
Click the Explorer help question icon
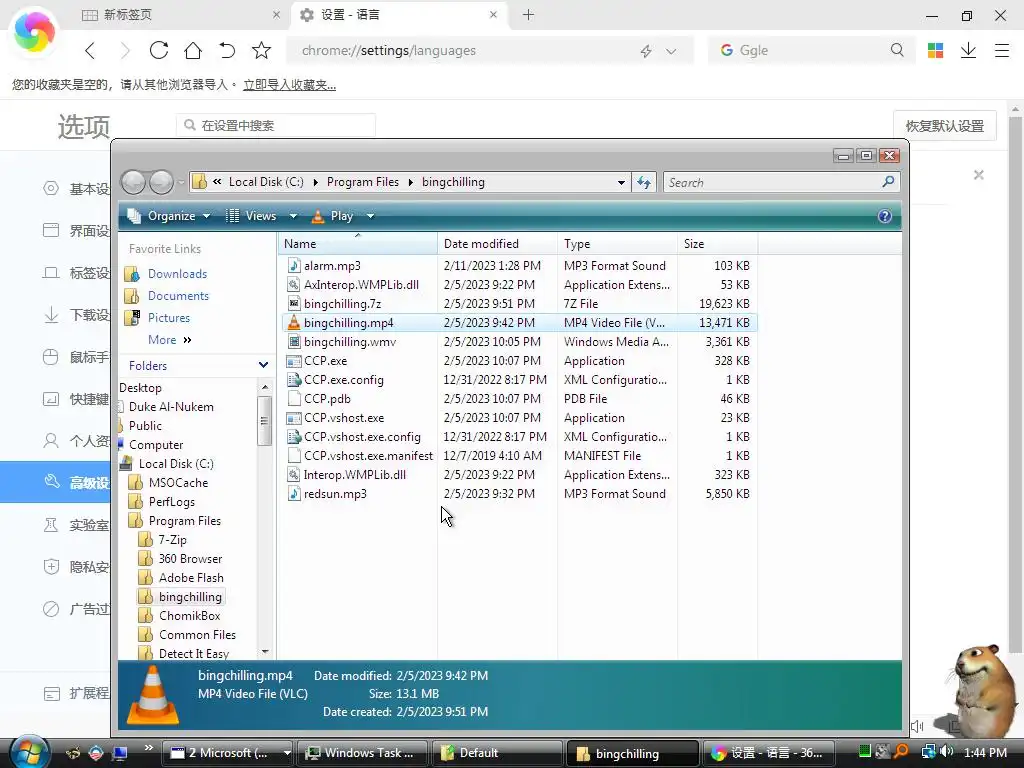click(x=885, y=216)
